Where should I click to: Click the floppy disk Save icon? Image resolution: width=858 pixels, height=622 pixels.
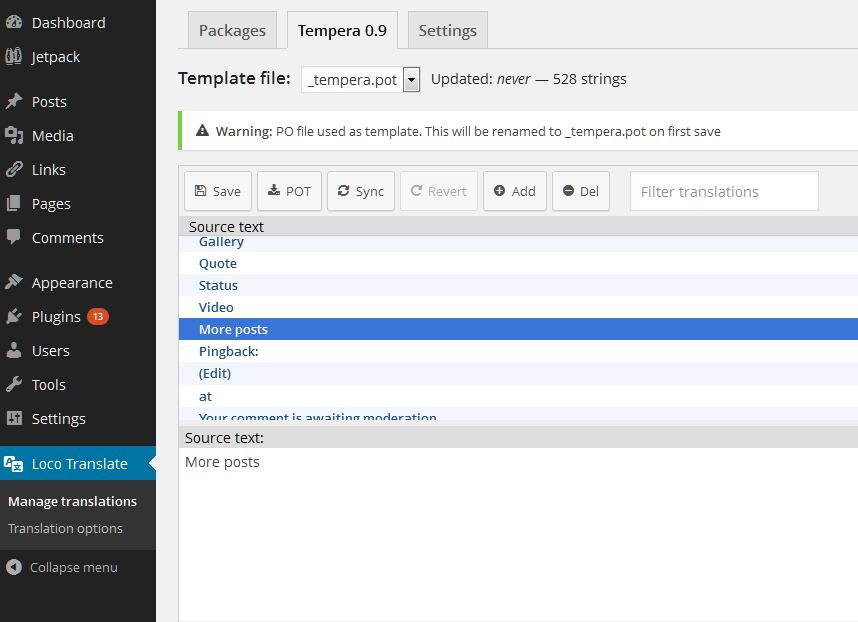click(201, 190)
